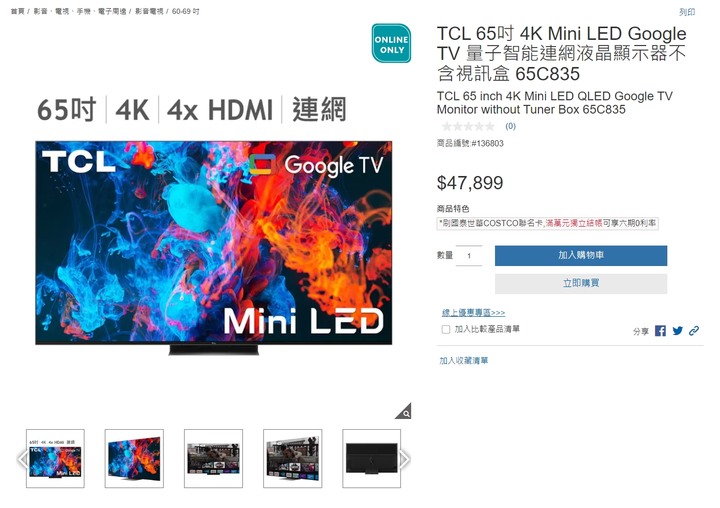
Task: Click the ONLINE ONLY badge
Action: click(x=391, y=43)
